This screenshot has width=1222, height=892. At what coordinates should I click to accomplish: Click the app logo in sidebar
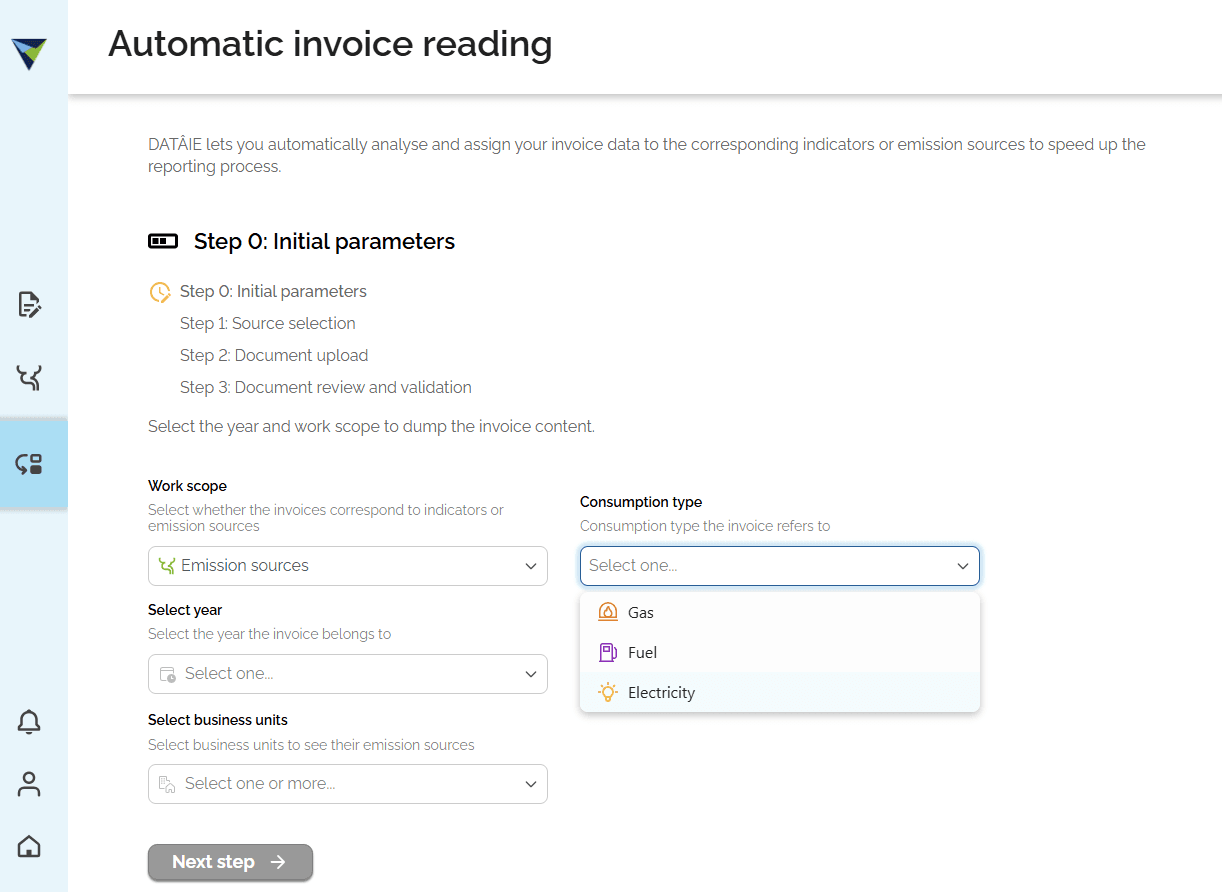(29, 53)
